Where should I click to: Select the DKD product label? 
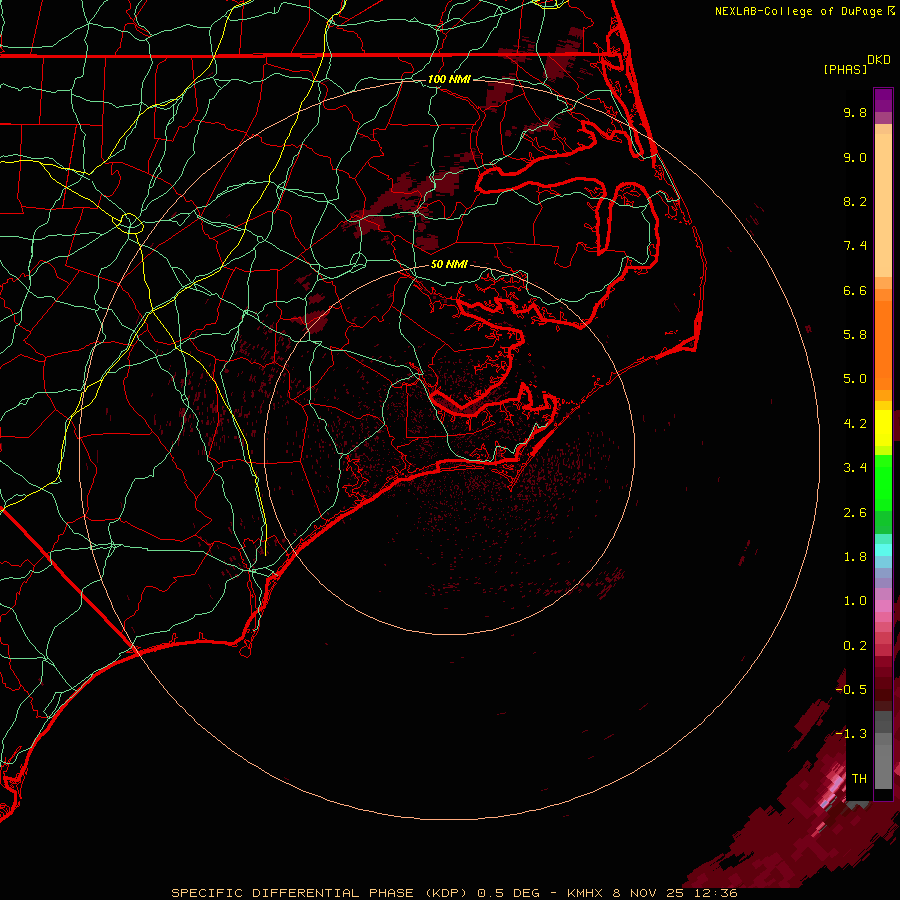pos(879,60)
